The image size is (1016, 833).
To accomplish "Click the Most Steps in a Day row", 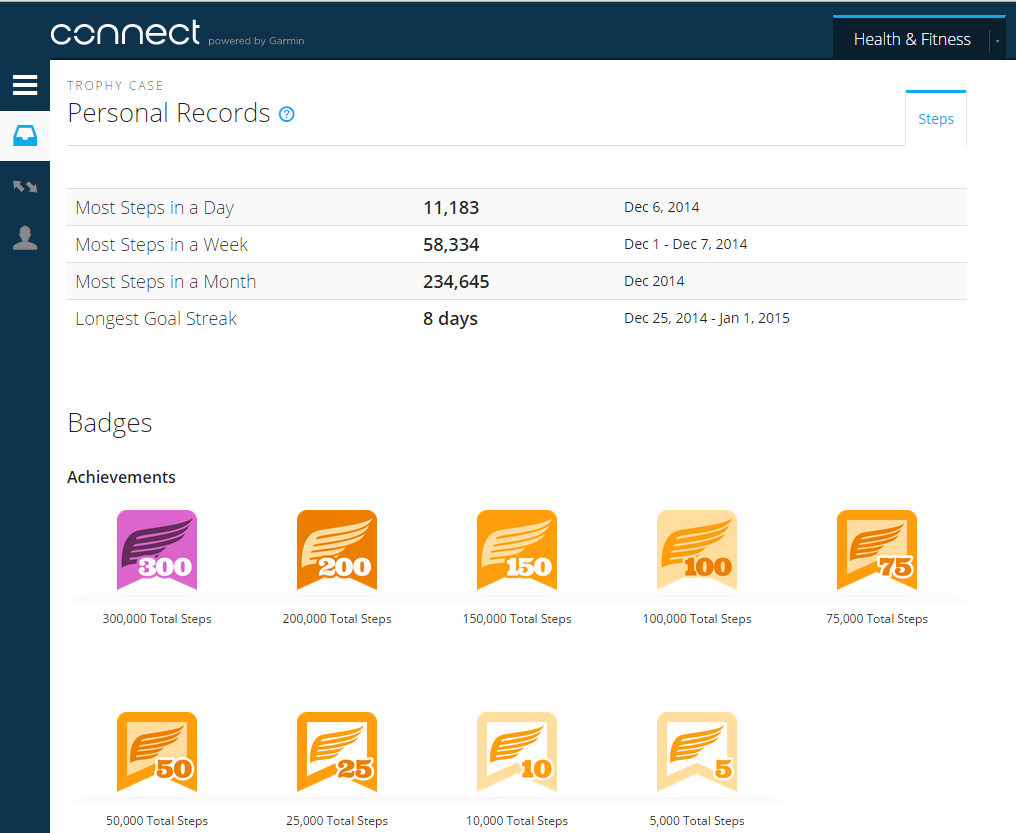I will click(x=516, y=208).
